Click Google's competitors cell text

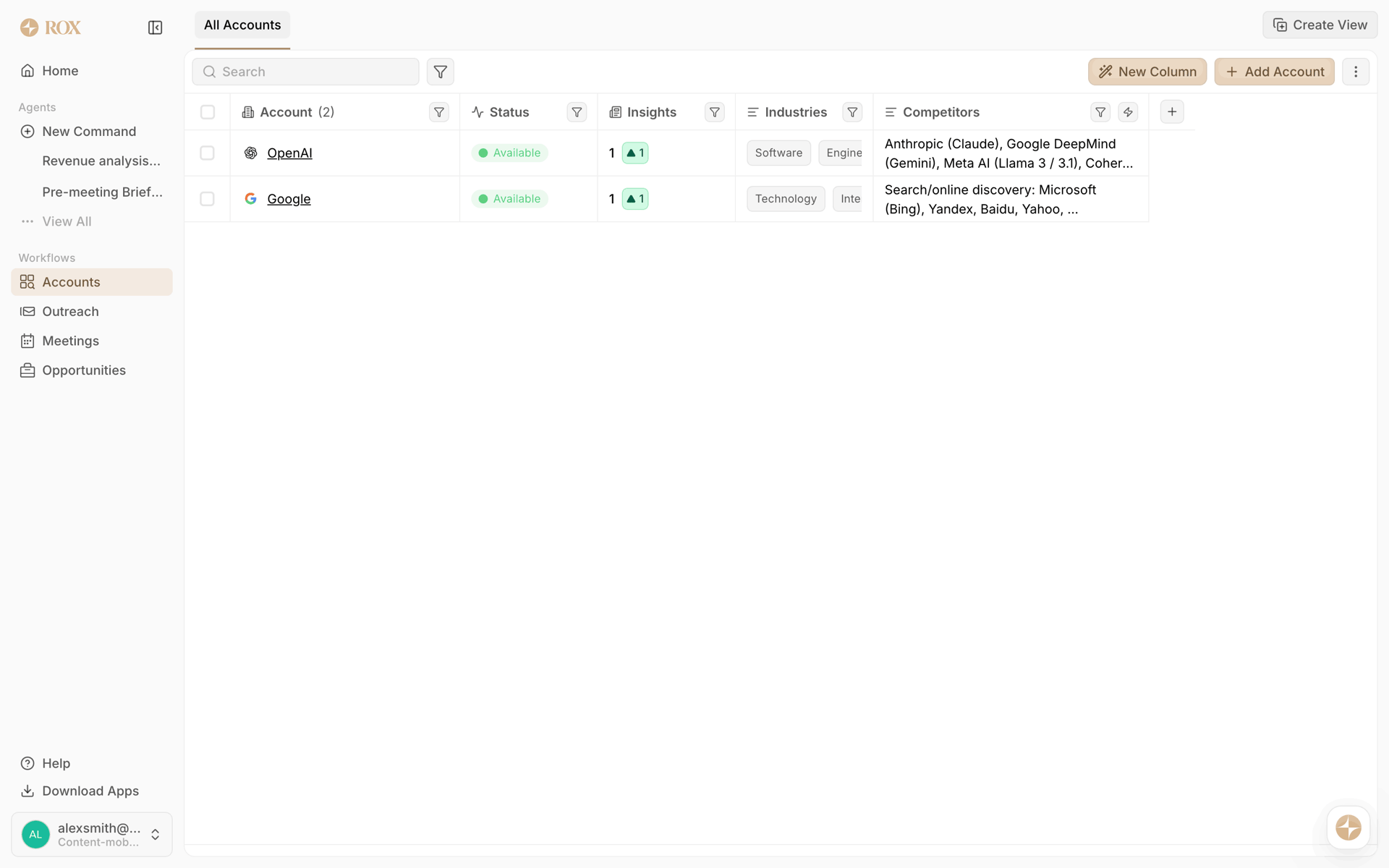tap(990, 199)
